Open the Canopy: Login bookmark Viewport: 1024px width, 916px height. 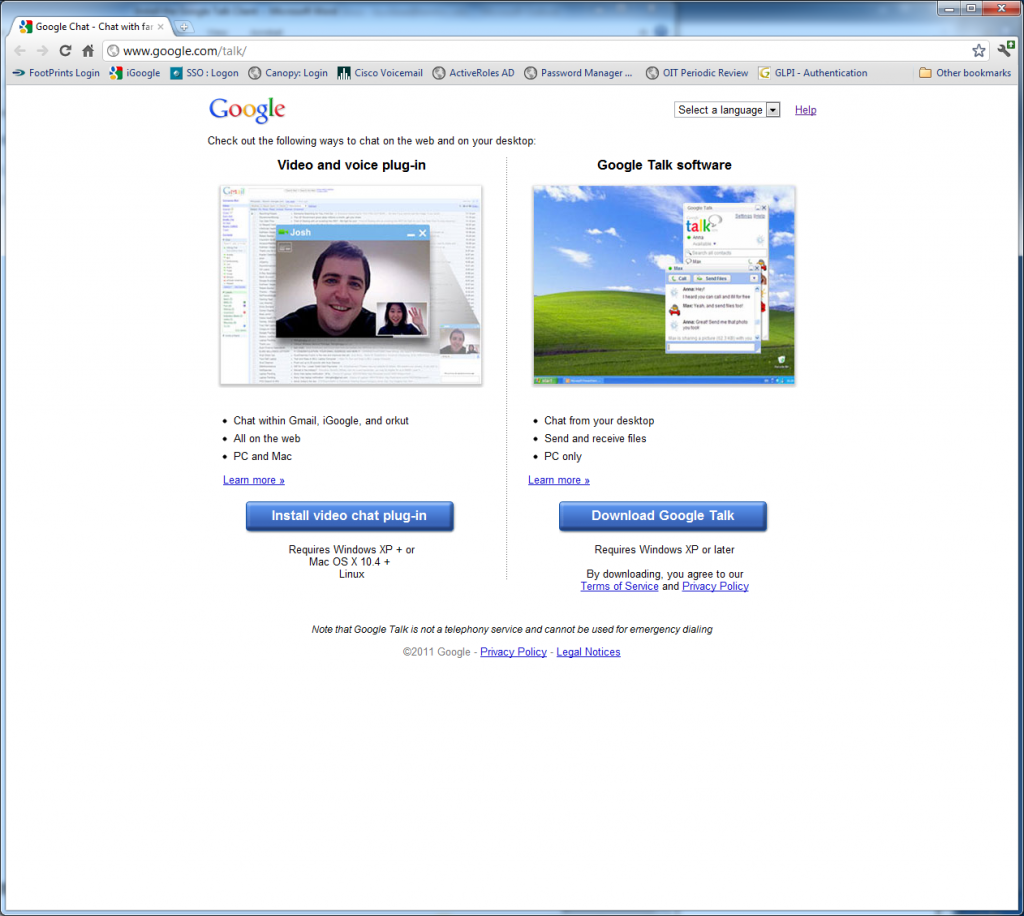(289, 72)
